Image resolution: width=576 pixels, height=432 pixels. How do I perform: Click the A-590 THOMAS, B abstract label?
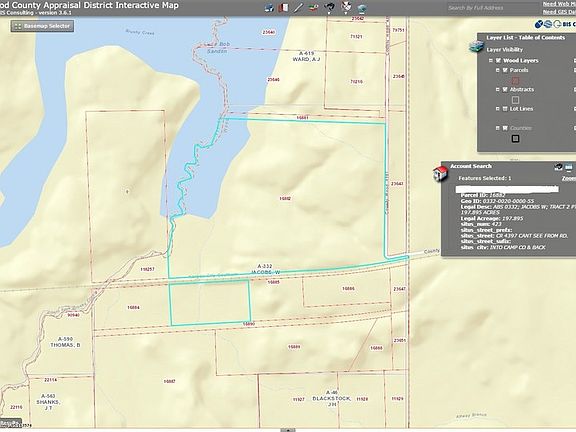point(65,342)
